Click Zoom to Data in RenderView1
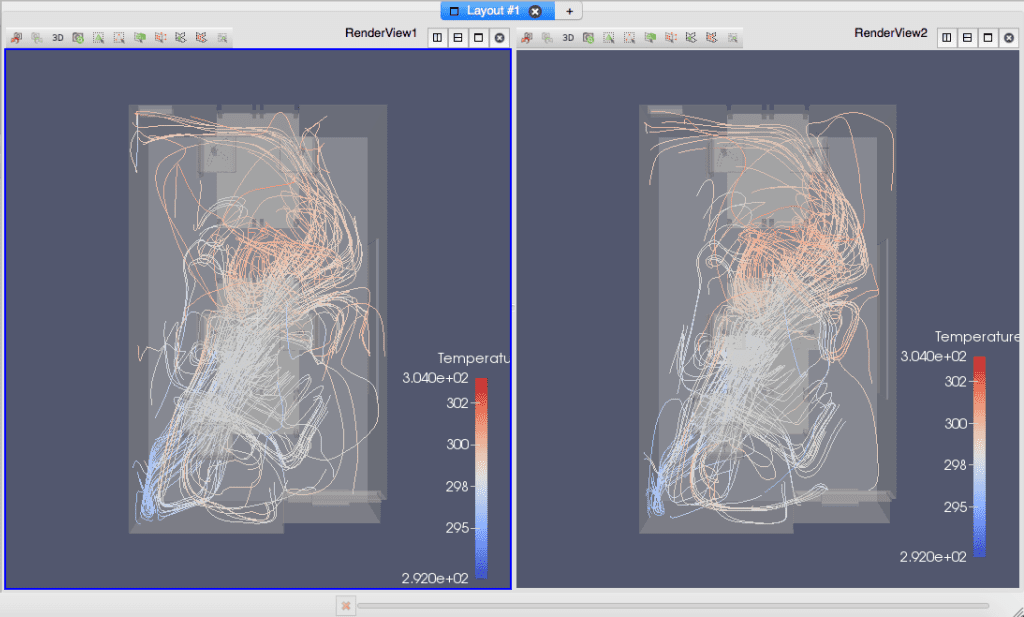 click(x=77, y=37)
